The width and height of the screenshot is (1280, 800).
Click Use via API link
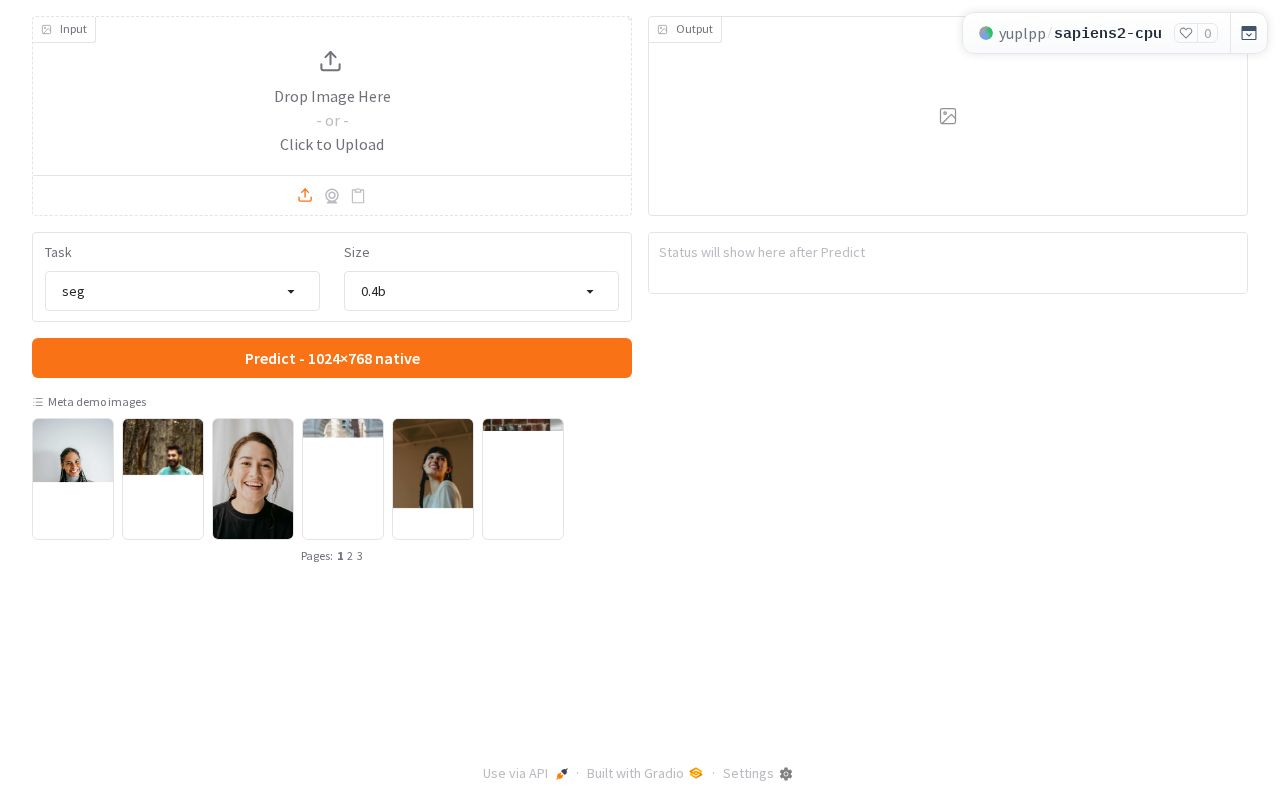(x=515, y=774)
